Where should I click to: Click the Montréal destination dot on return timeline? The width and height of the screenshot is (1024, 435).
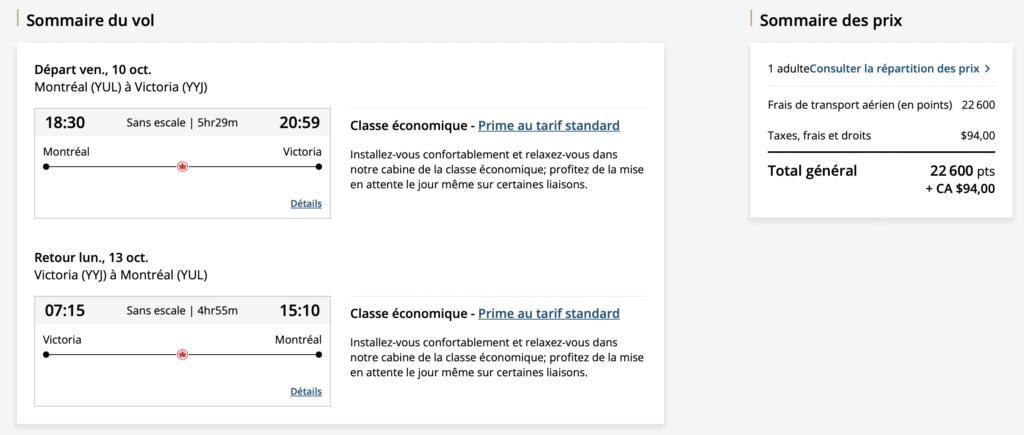318,355
